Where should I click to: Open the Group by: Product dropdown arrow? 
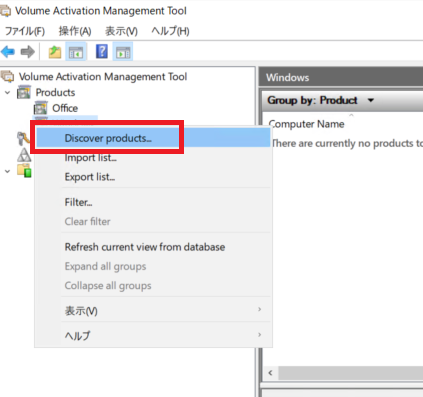(x=371, y=100)
